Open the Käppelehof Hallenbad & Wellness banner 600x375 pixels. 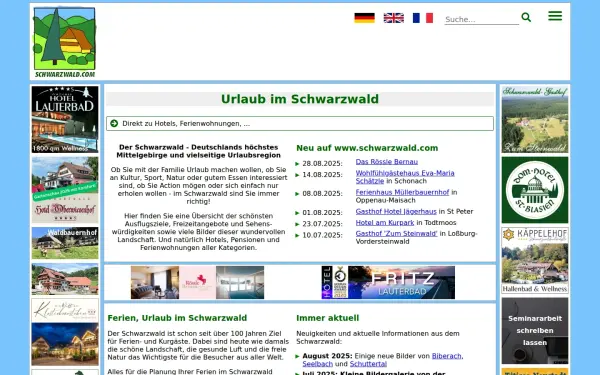(x=535, y=261)
